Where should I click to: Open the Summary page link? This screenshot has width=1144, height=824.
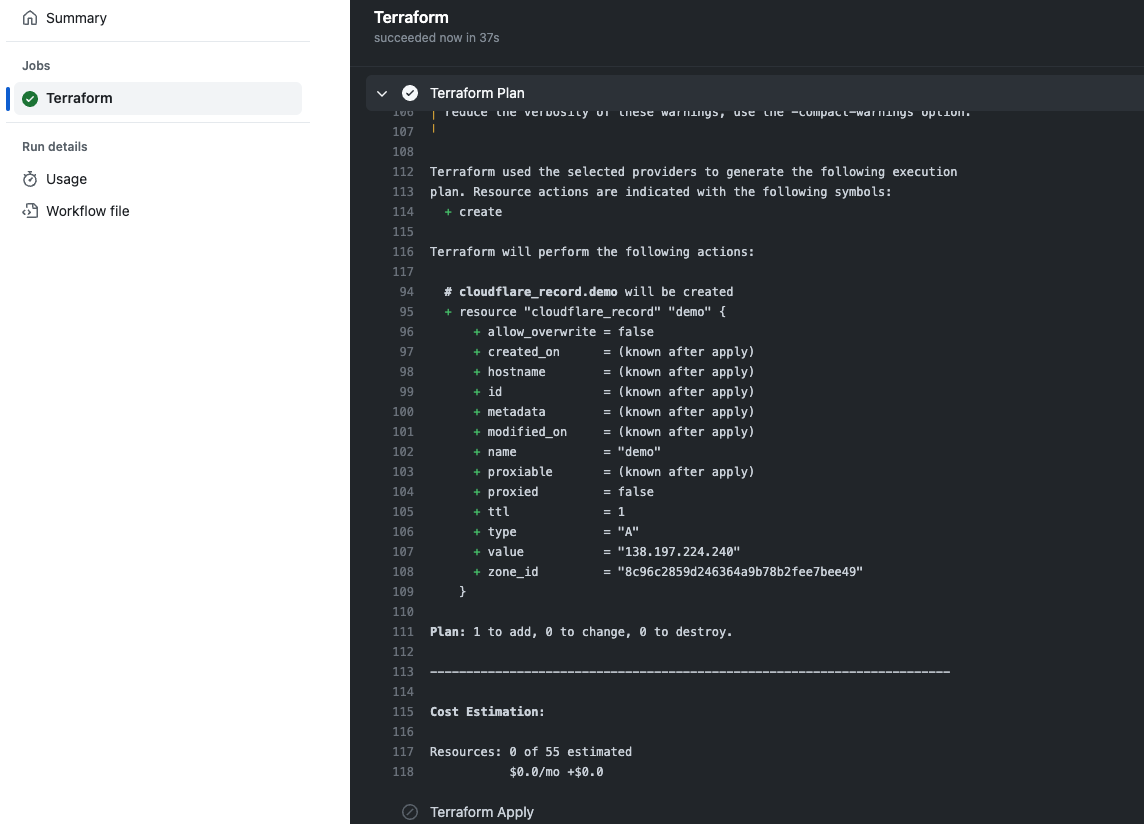(x=76, y=18)
